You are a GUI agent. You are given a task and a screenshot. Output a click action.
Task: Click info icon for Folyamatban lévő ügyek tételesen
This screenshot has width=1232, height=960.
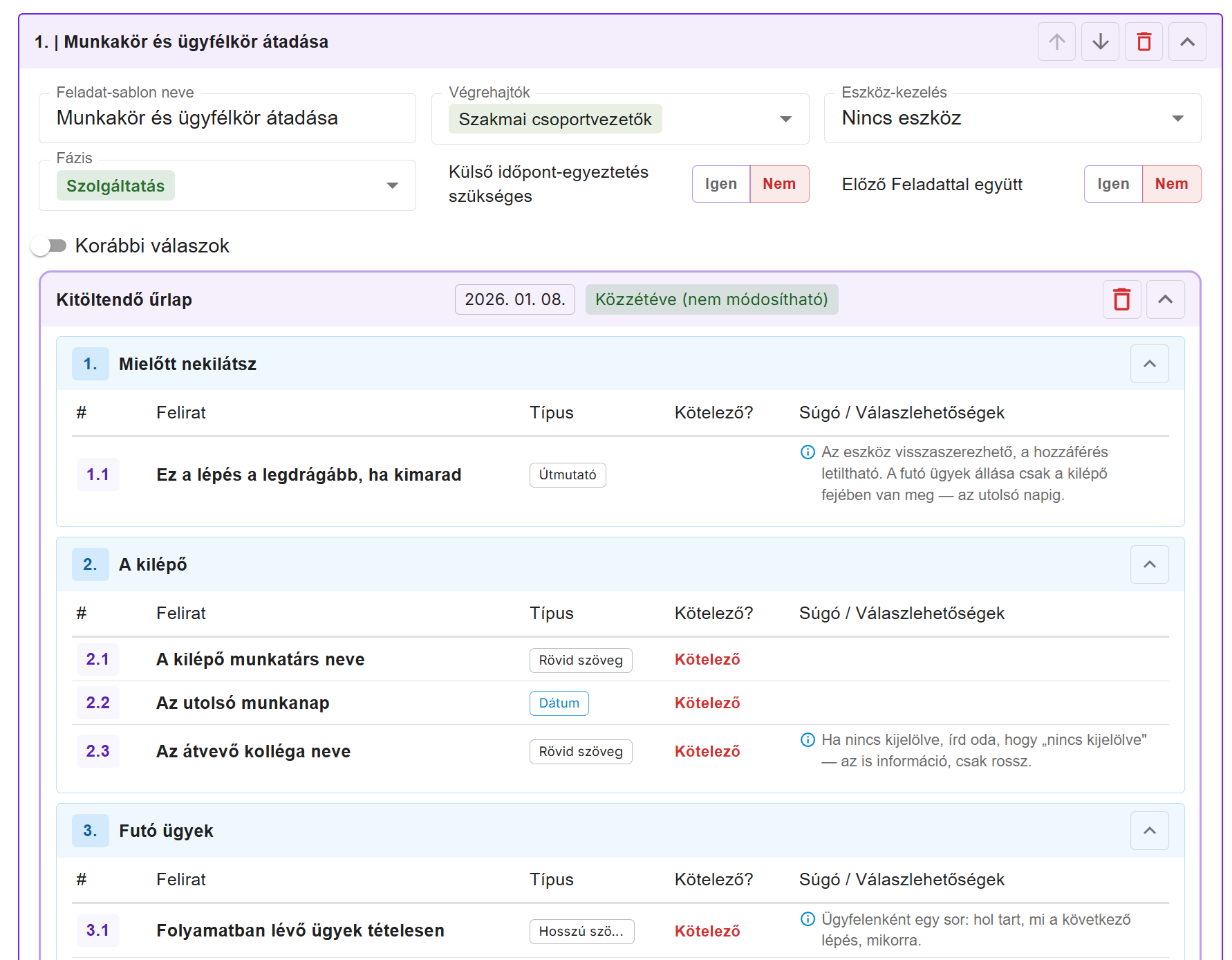click(808, 919)
